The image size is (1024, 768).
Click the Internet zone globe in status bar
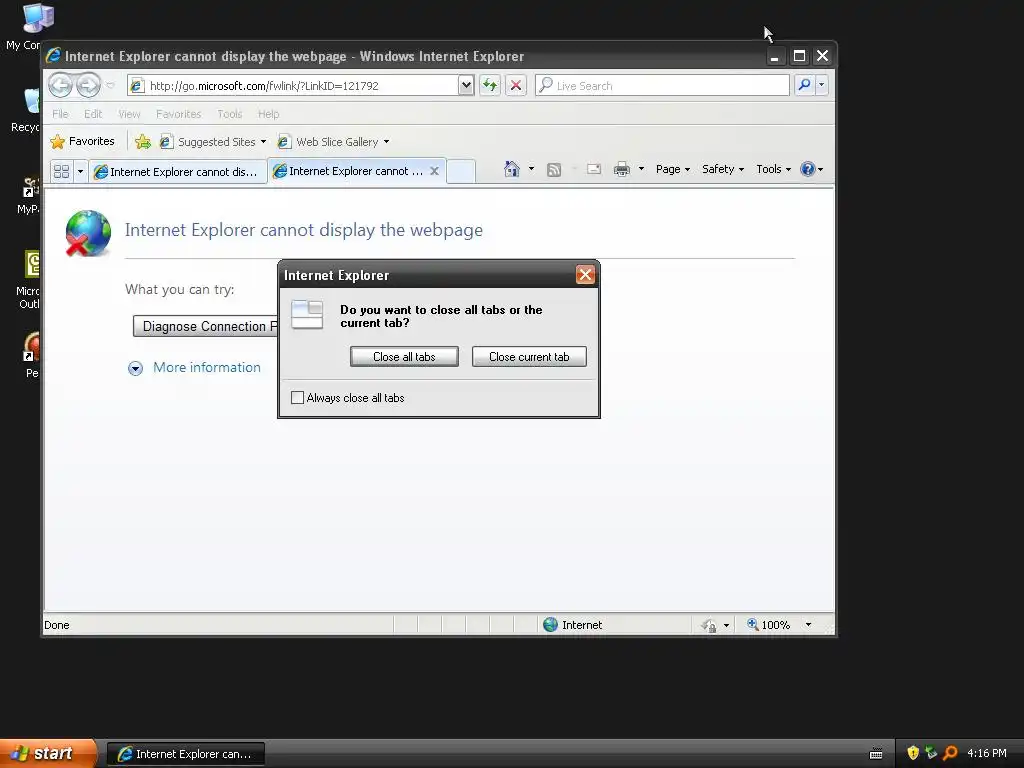point(551,624)
